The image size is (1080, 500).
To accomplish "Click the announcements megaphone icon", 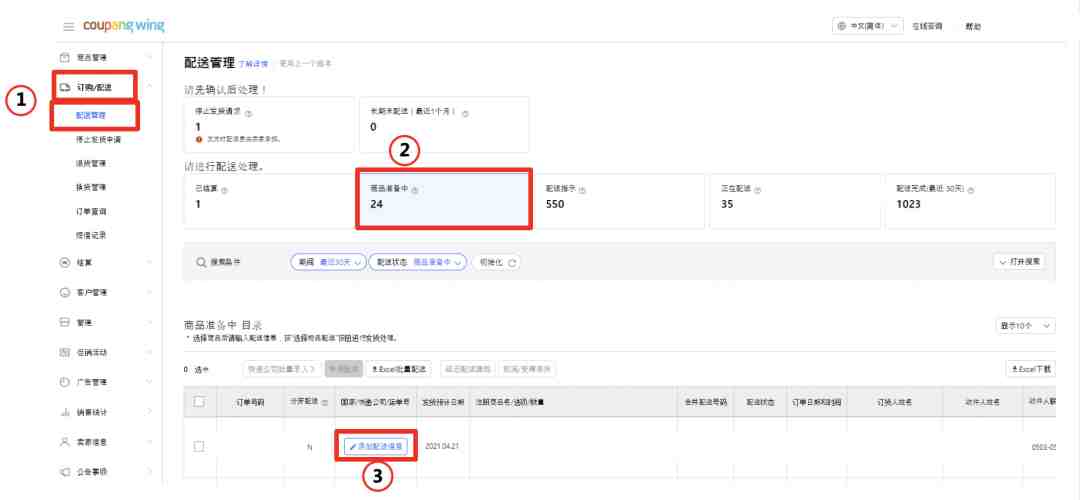I will coord(65,472).
